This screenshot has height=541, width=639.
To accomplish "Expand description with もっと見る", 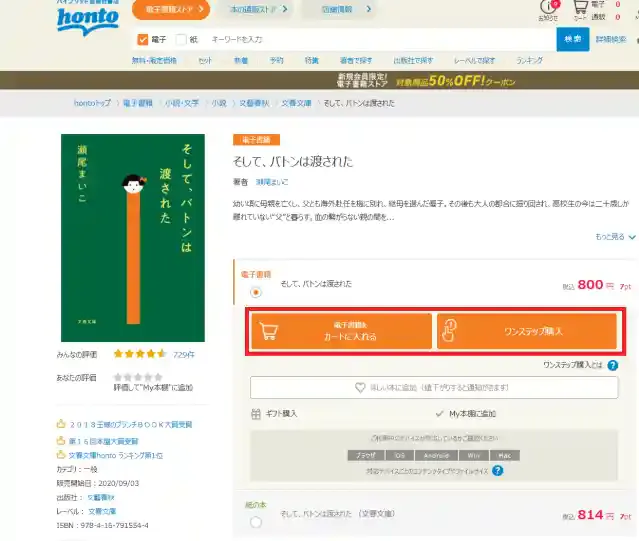I will click(x=615, y=237).
